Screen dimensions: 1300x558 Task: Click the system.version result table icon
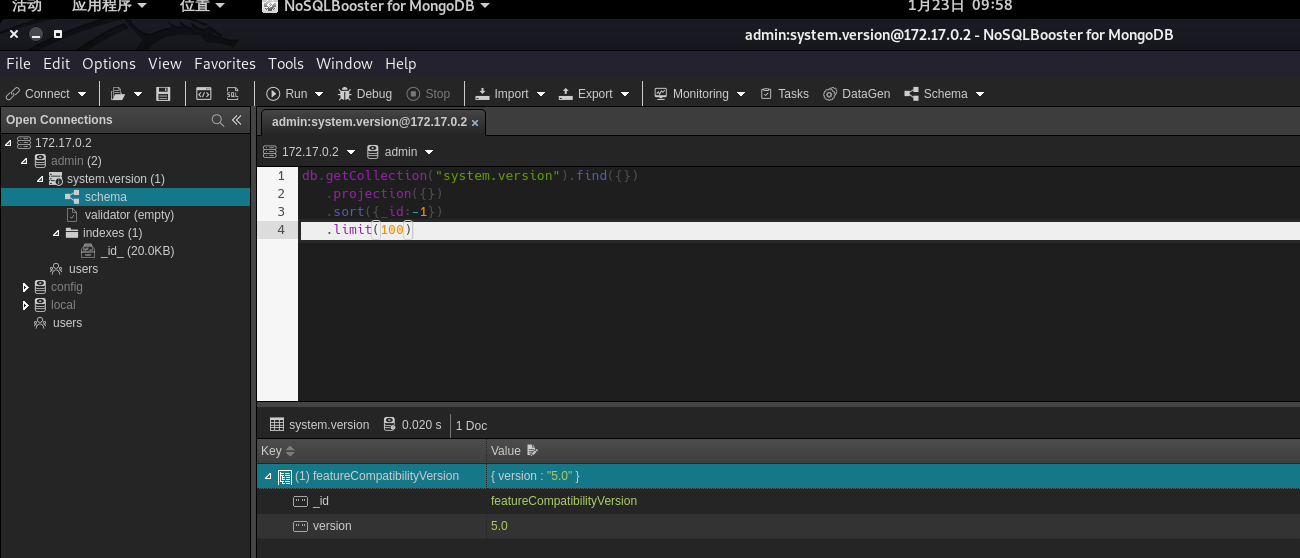click(277, 425)
